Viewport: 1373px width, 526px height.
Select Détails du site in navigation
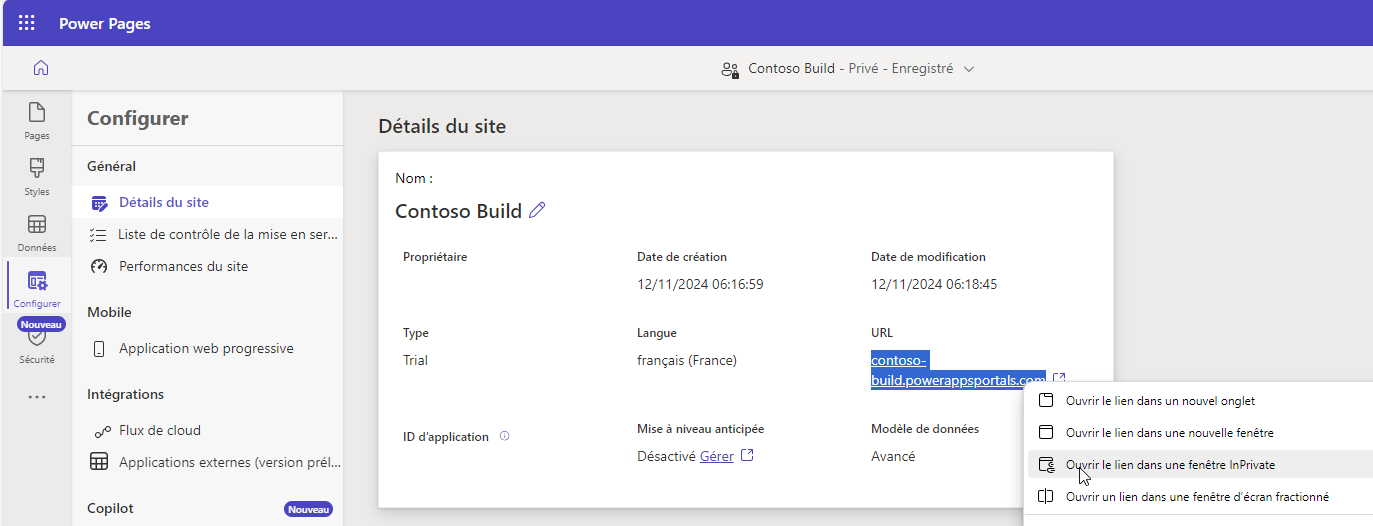point(208,202)
